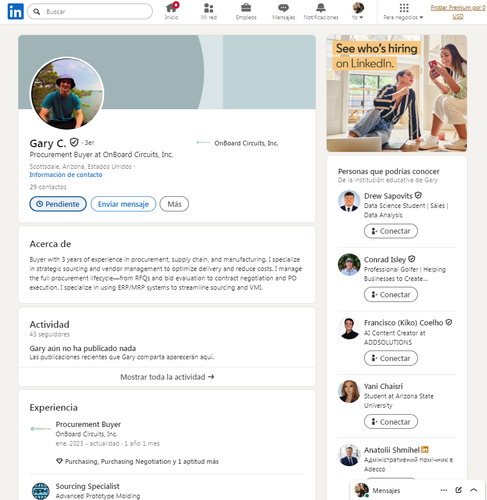Open Conrad Isley profile photo
The width and height of the screenshot is (487, 500).
(349, 265)
